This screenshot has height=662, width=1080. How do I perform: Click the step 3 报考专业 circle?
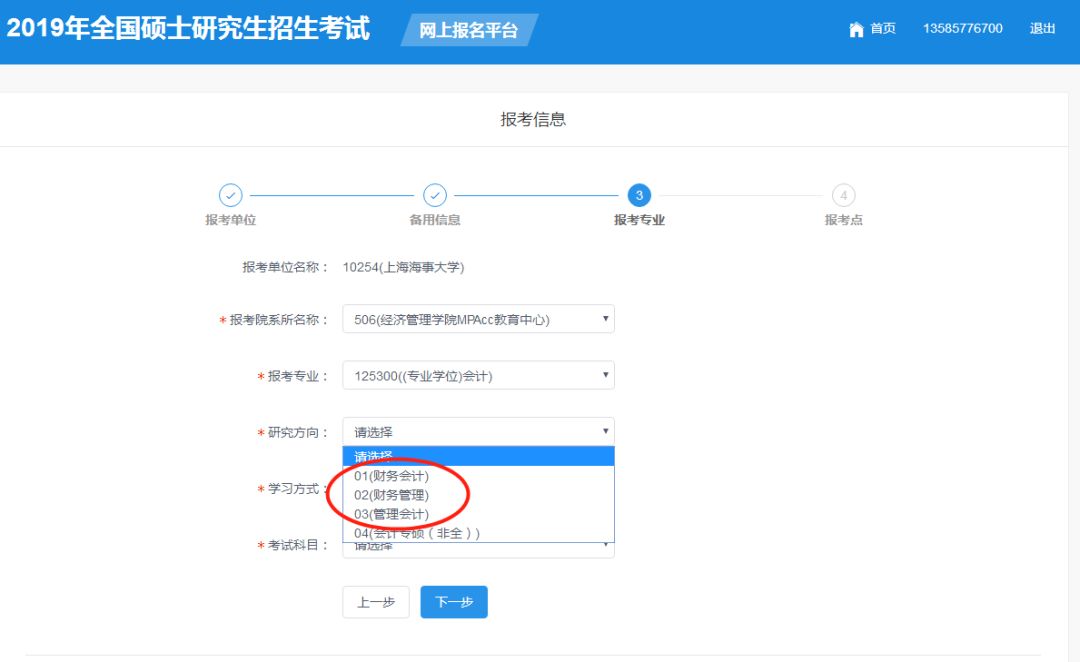[x=639, y=195]
